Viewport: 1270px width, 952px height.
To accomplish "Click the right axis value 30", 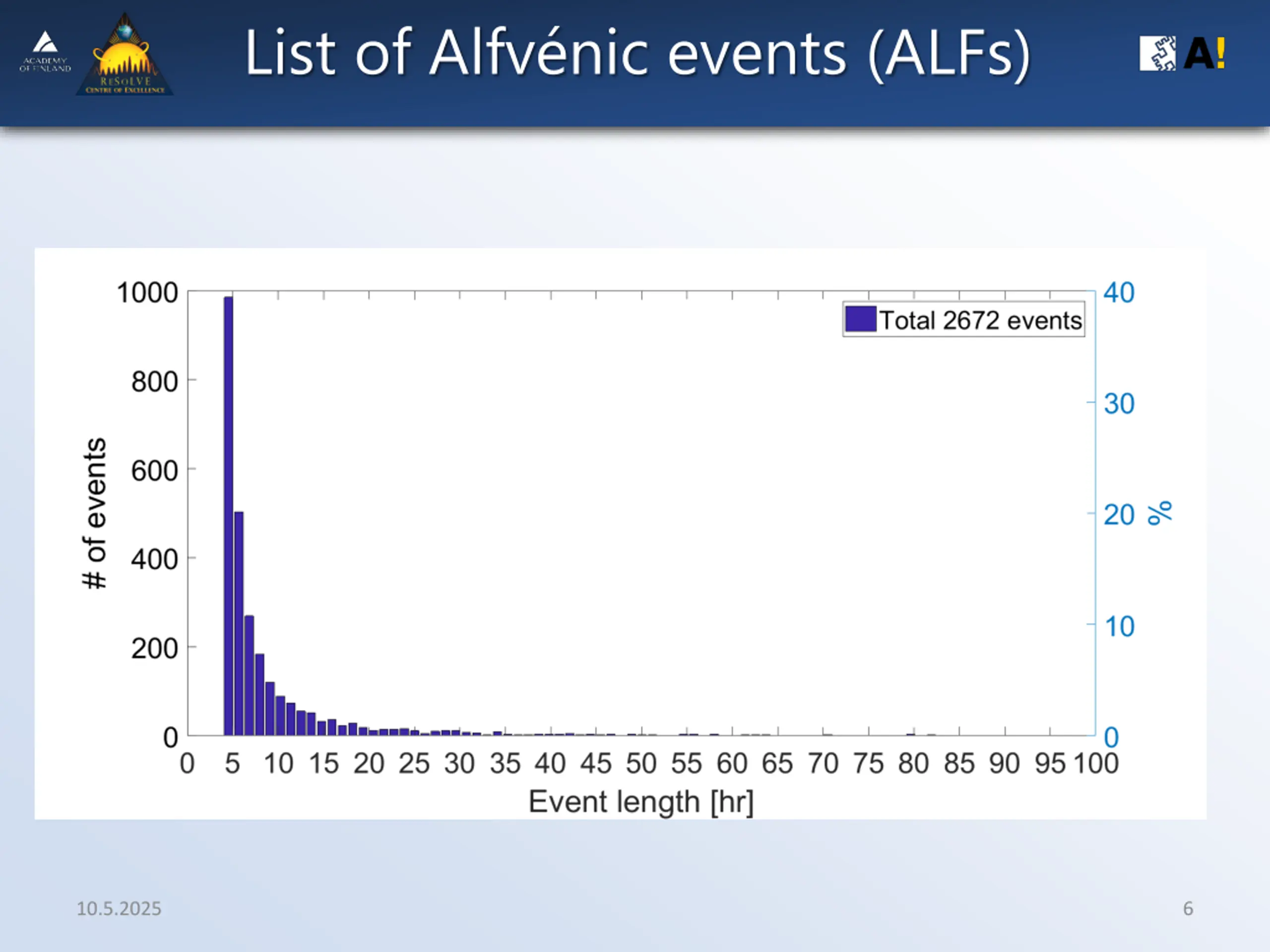I will point(1119,404).
